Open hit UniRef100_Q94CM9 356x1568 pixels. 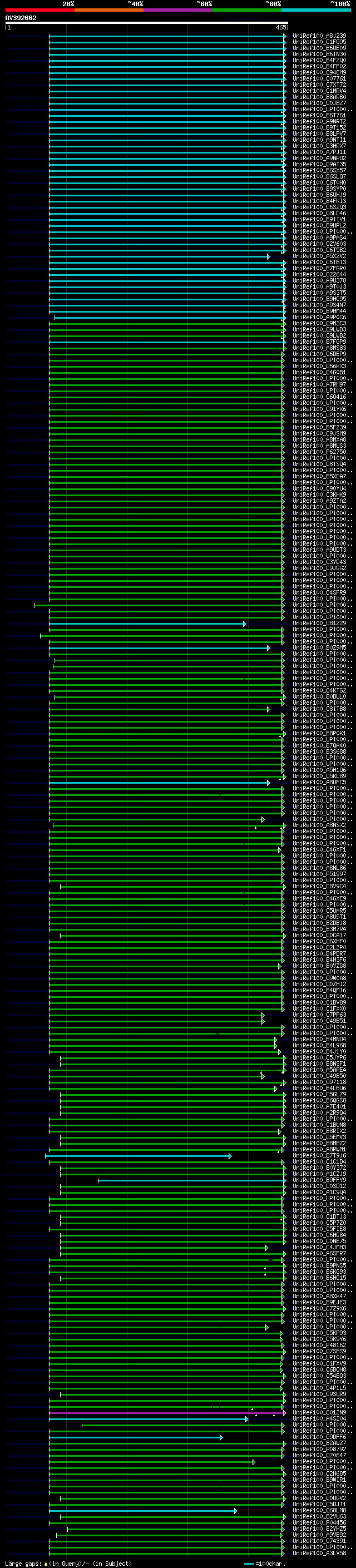point(319,72)
